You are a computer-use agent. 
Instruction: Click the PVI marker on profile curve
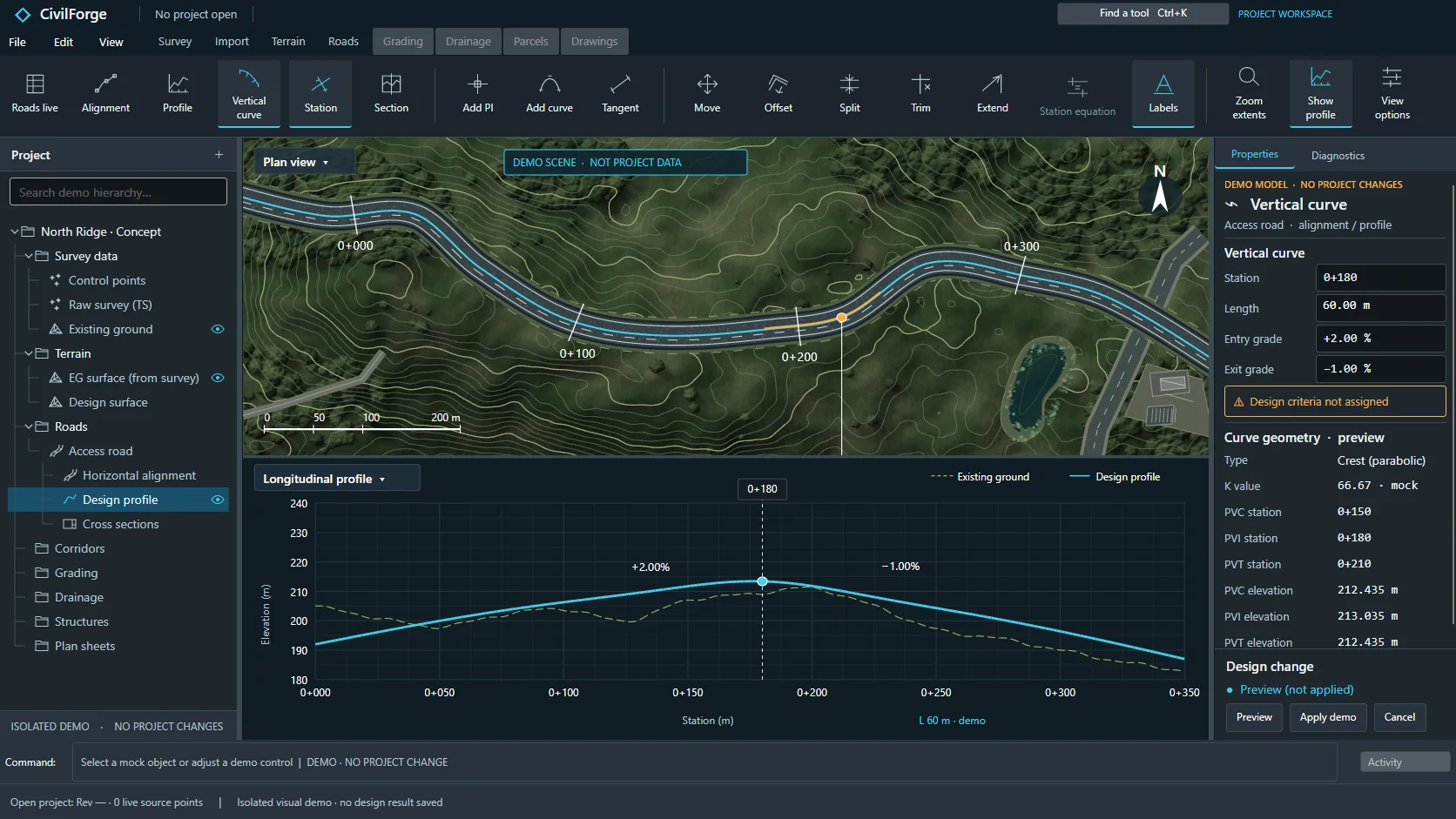click(762, 581)
